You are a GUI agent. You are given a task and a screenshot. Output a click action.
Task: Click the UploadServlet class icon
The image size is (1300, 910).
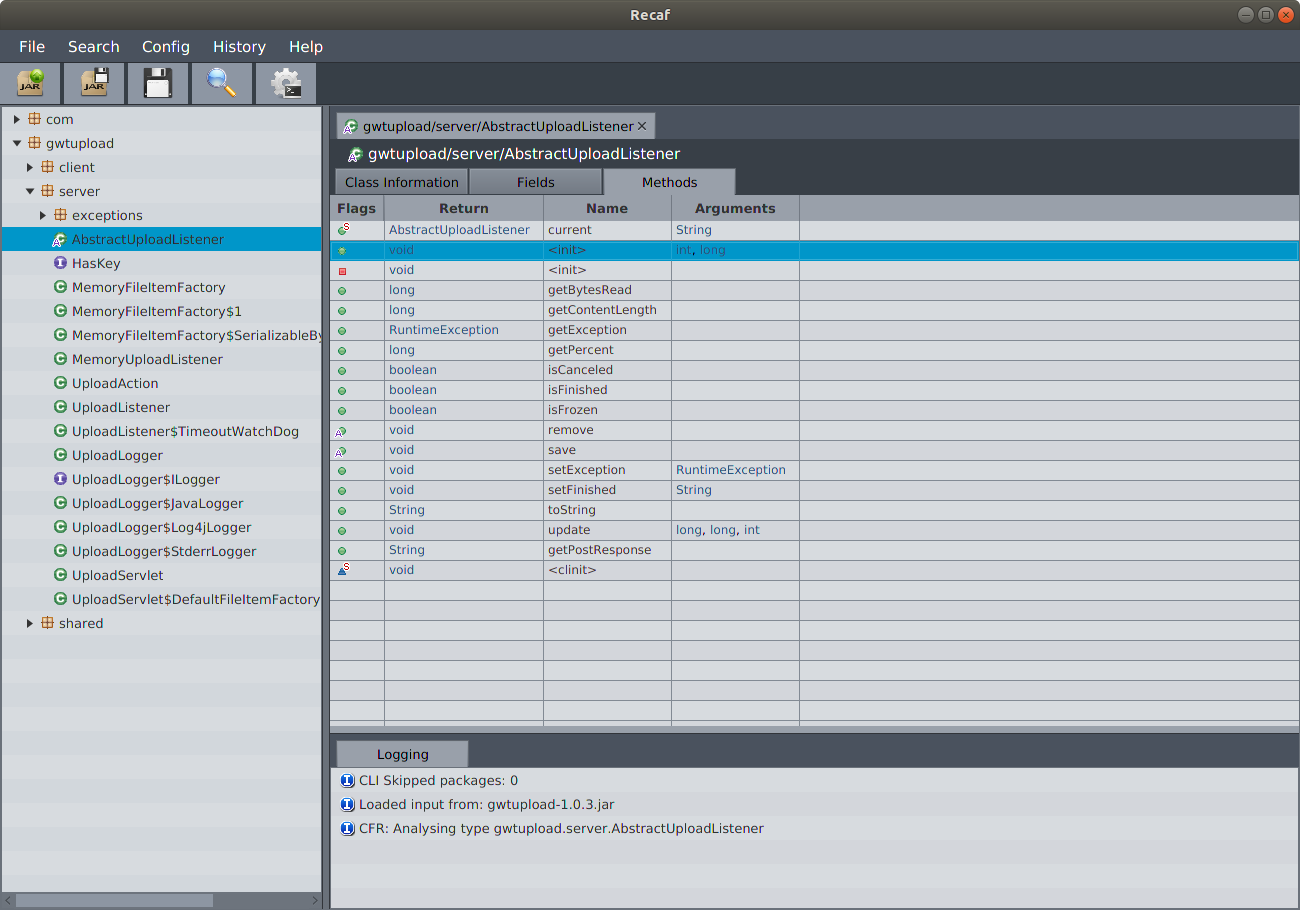click(x=60, y=575)
